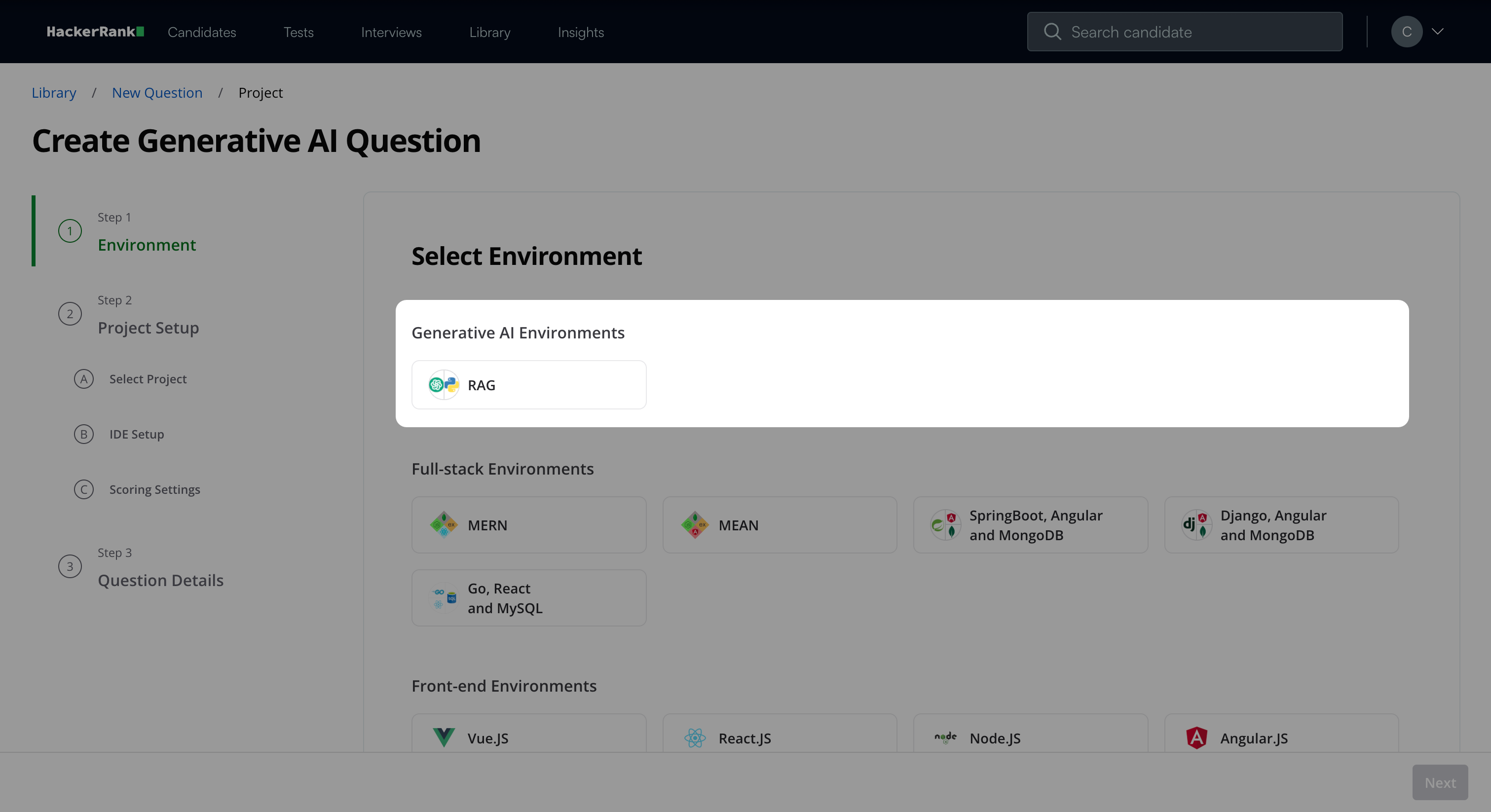Click the Create Generative AI Question heading
The height and width of the screenshot is (812, 1491).
click(x=257, y=141)
